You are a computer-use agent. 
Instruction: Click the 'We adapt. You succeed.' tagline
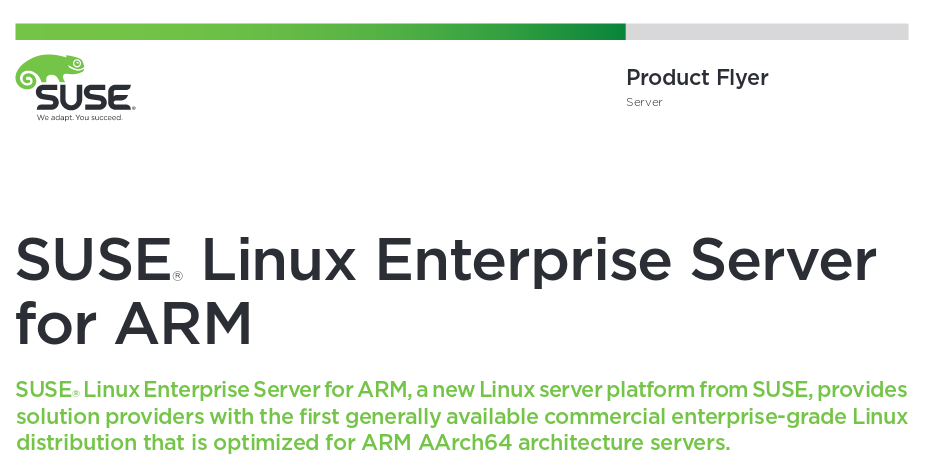click(80, 118)
